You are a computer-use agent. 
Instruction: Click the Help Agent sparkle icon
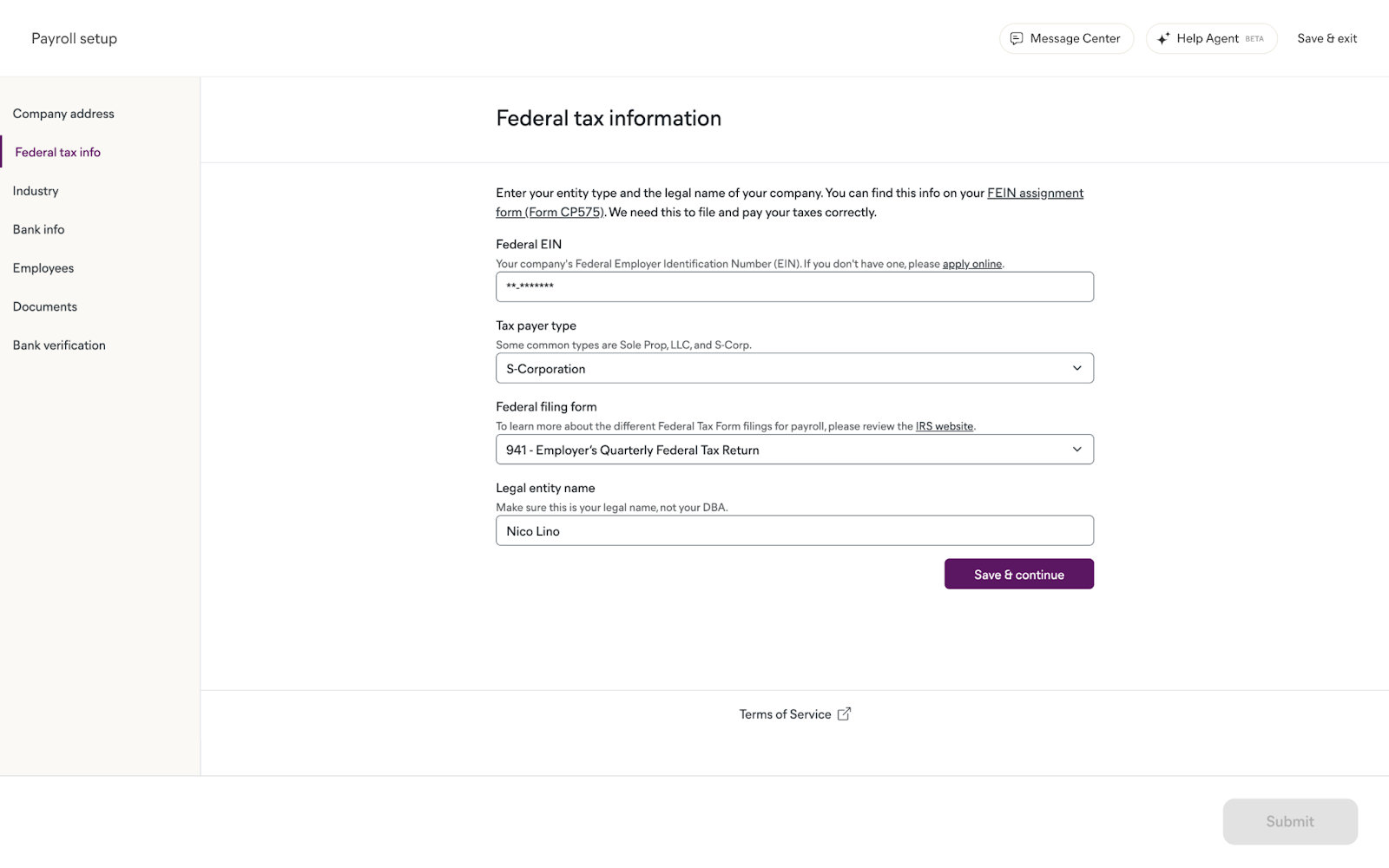click(1163, 38)
